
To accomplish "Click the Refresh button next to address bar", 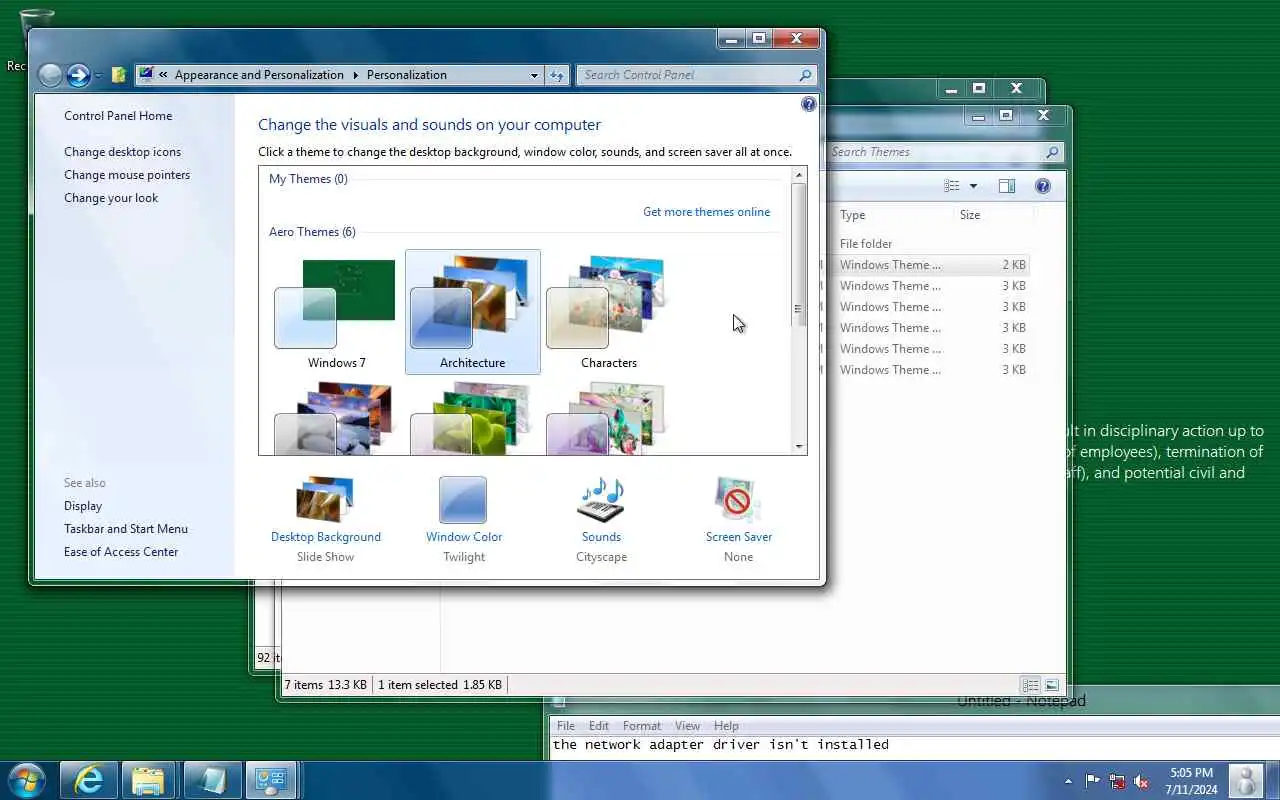I will (x=558, y=75).
